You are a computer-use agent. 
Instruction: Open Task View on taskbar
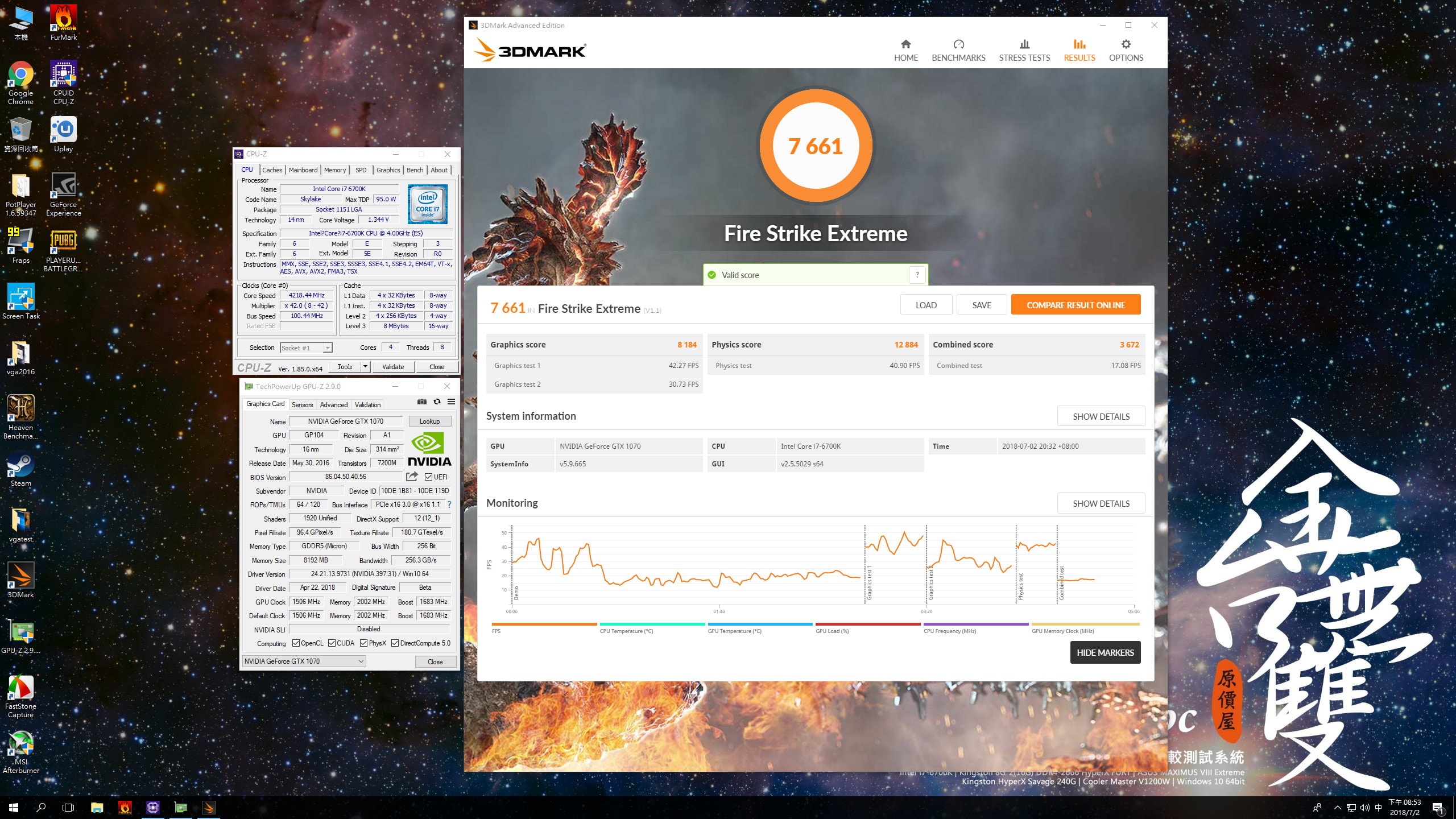(x=68, y=807)
